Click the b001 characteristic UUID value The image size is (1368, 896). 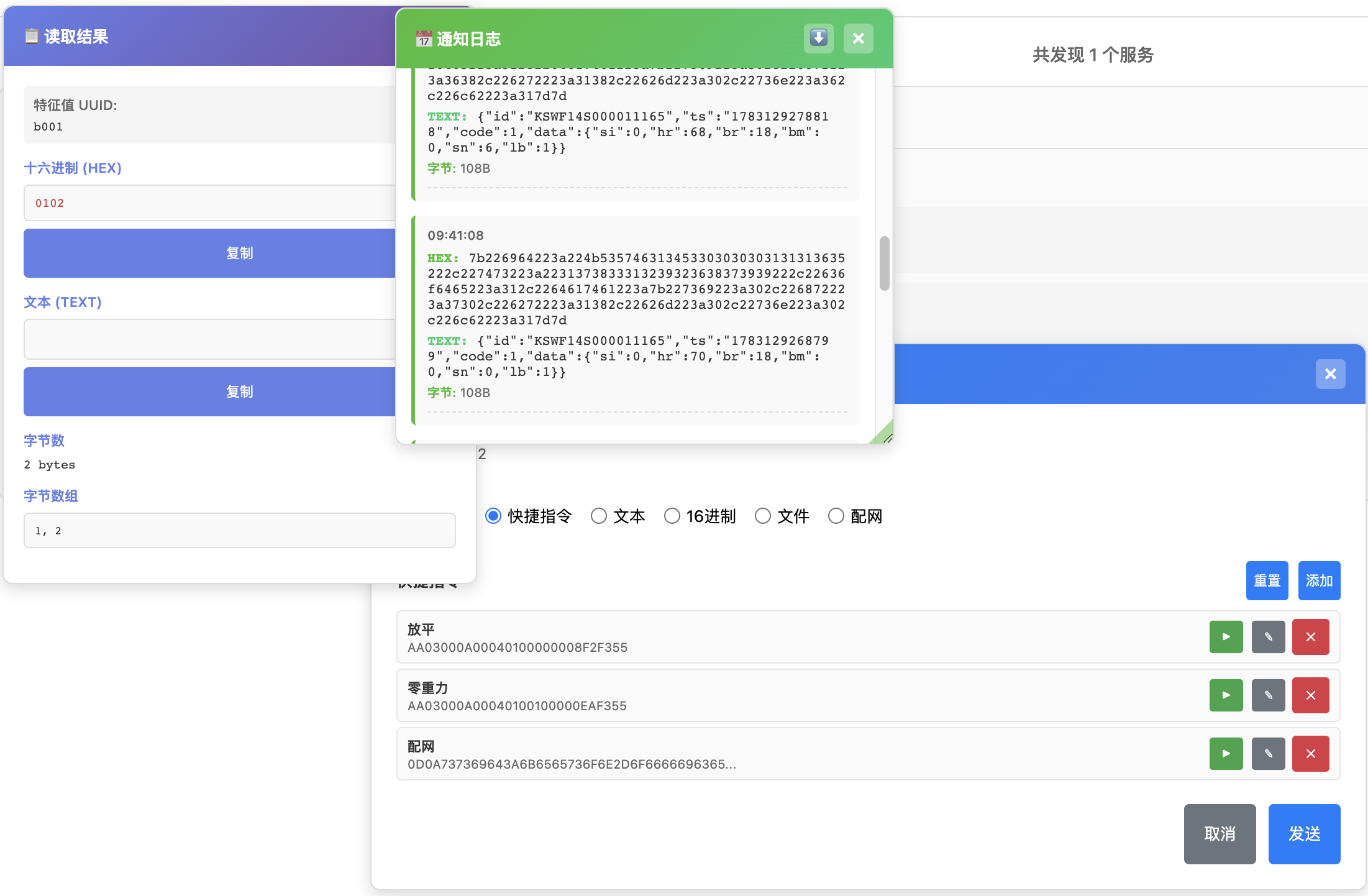coord(48,127)
